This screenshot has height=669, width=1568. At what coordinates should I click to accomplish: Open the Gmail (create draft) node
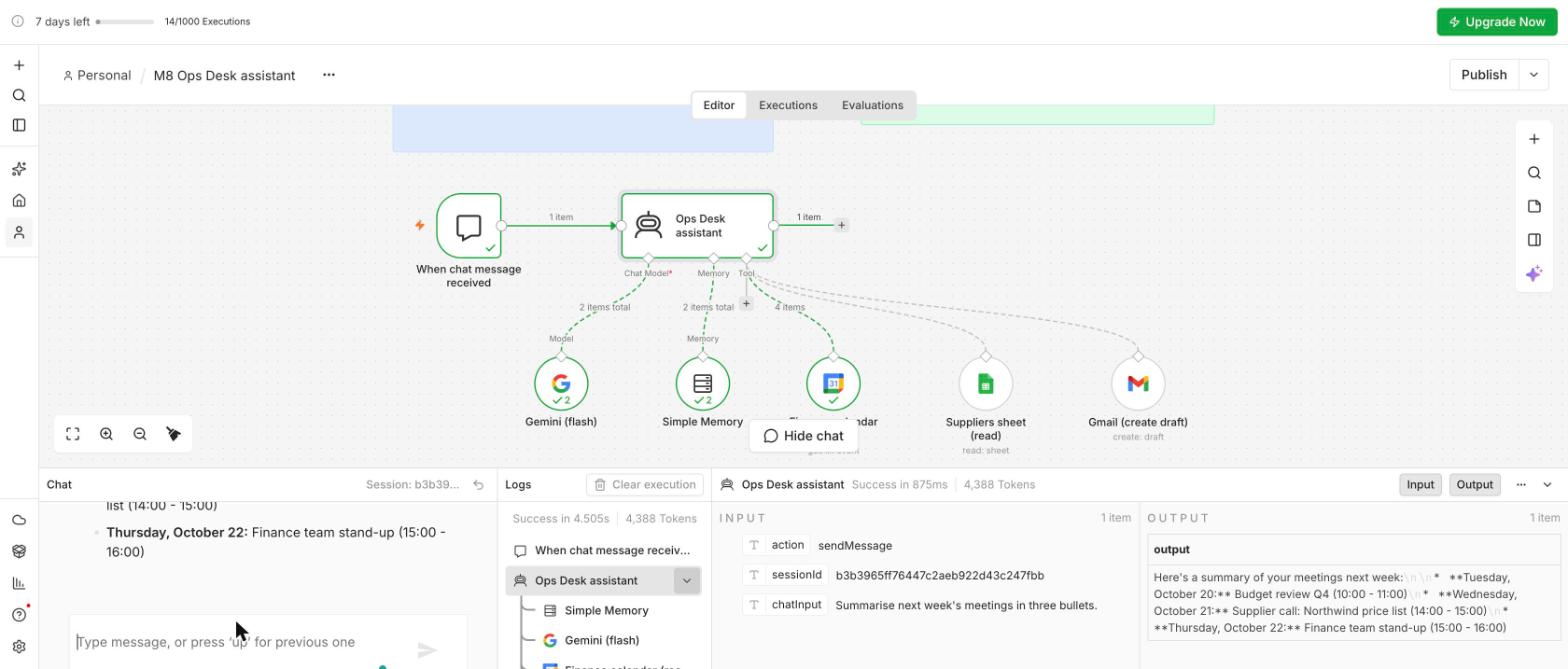[x=1138, y=384]
